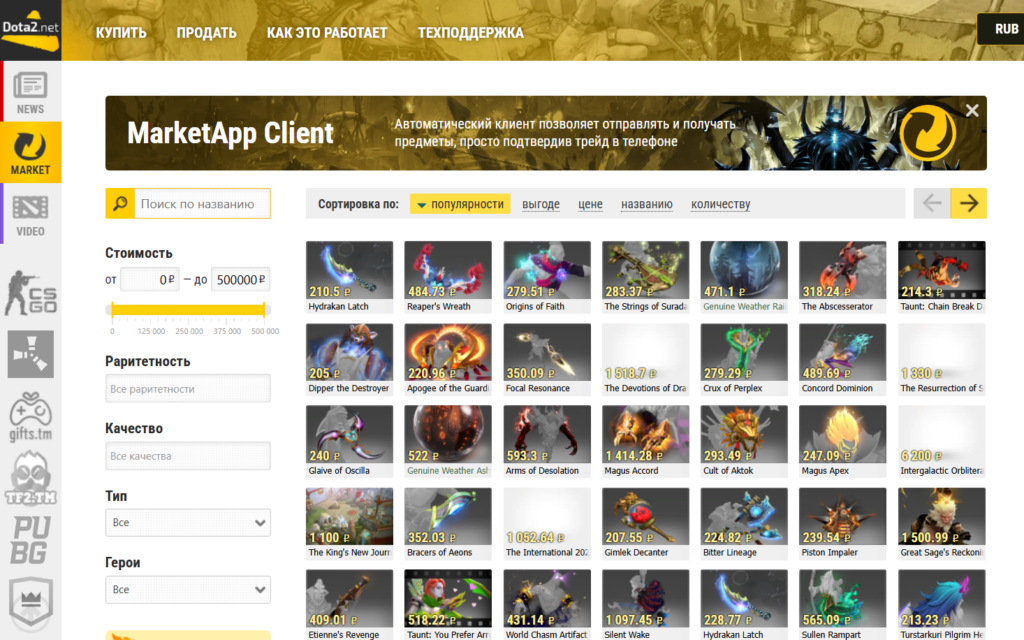Open the ТЕХПОДДЕРЖКА menu item
The height and width of the screenshot is (640, 1024).
(x=470, y=33)
